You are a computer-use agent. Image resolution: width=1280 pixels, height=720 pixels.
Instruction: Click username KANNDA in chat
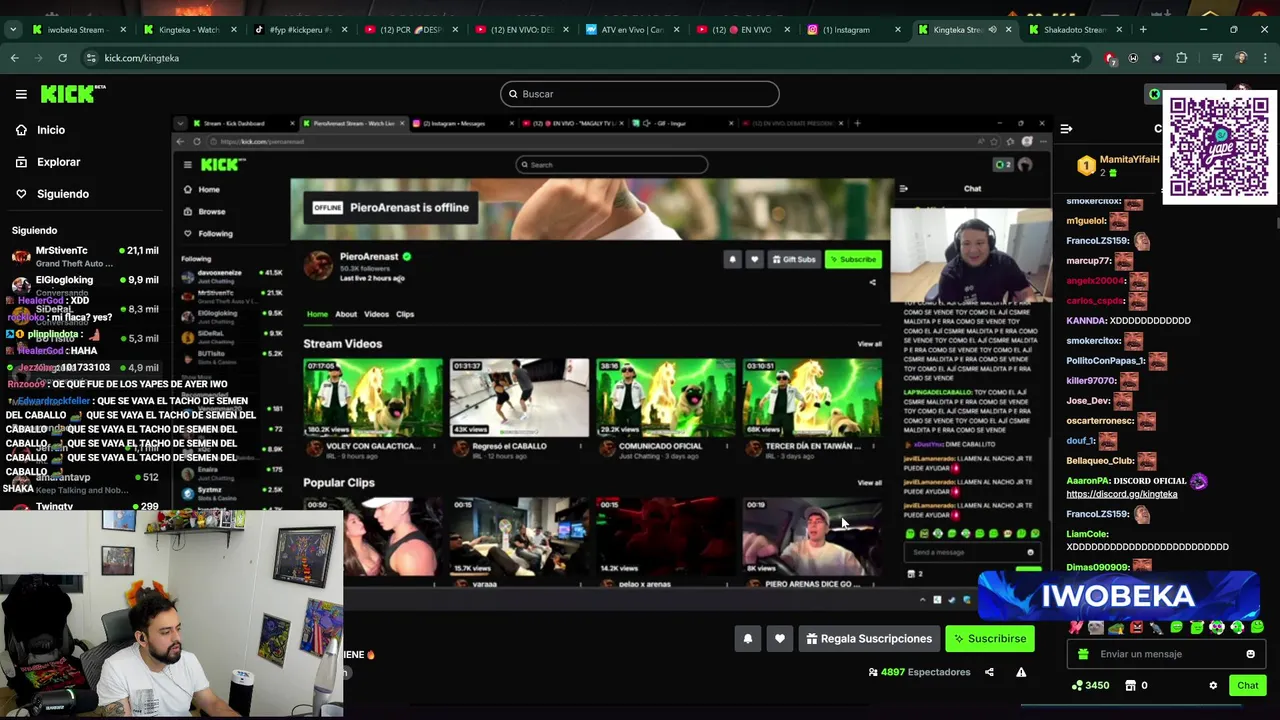point(1086,321)
